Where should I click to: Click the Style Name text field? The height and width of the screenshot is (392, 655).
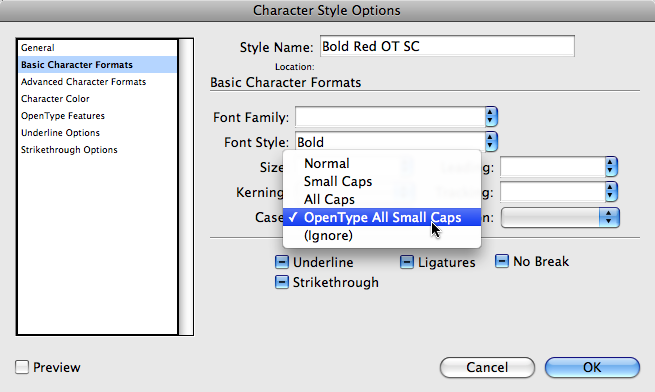447,46
